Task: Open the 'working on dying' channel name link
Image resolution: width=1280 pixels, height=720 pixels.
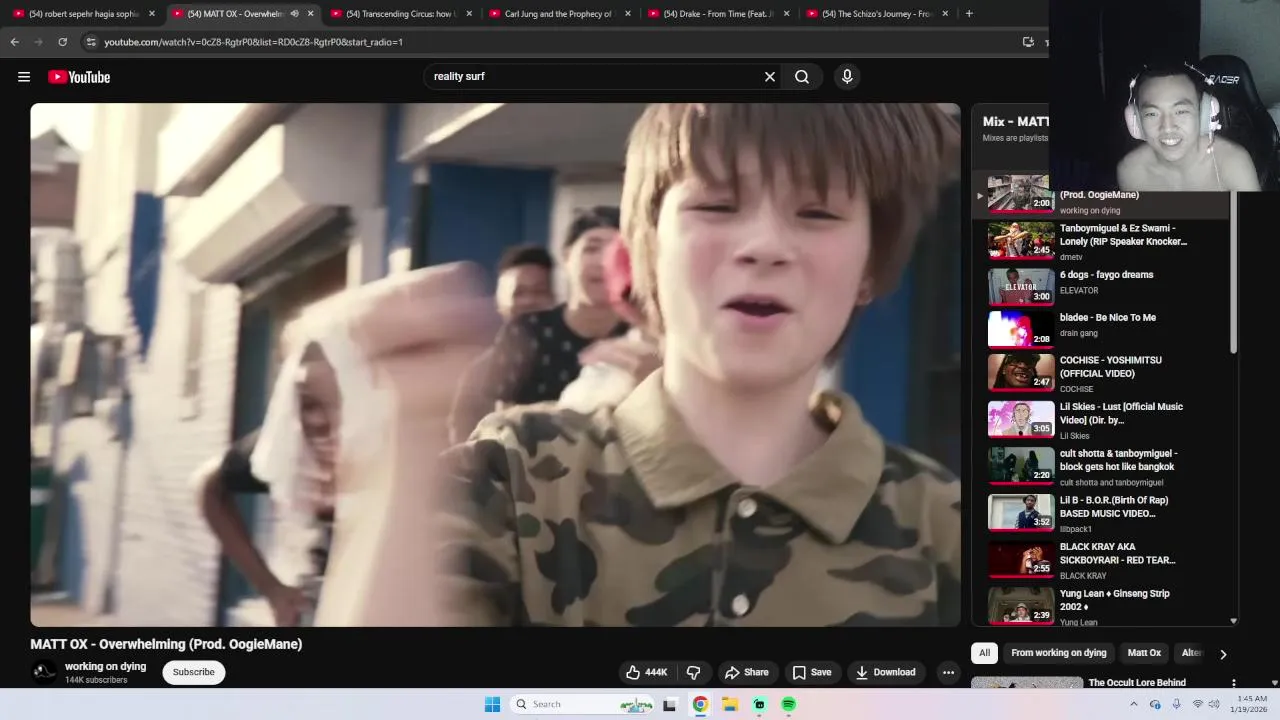Action: [105, 666]
